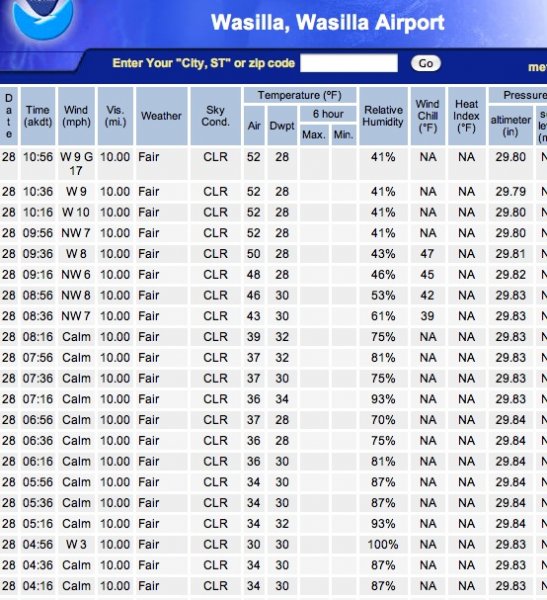Click the 6 hour header cell
Screen dimensions: 547x600
328,114
